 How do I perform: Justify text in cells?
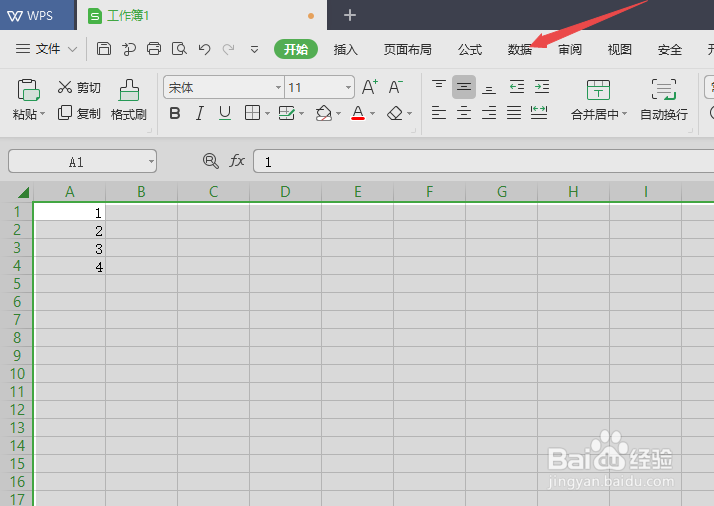(514, 112)
